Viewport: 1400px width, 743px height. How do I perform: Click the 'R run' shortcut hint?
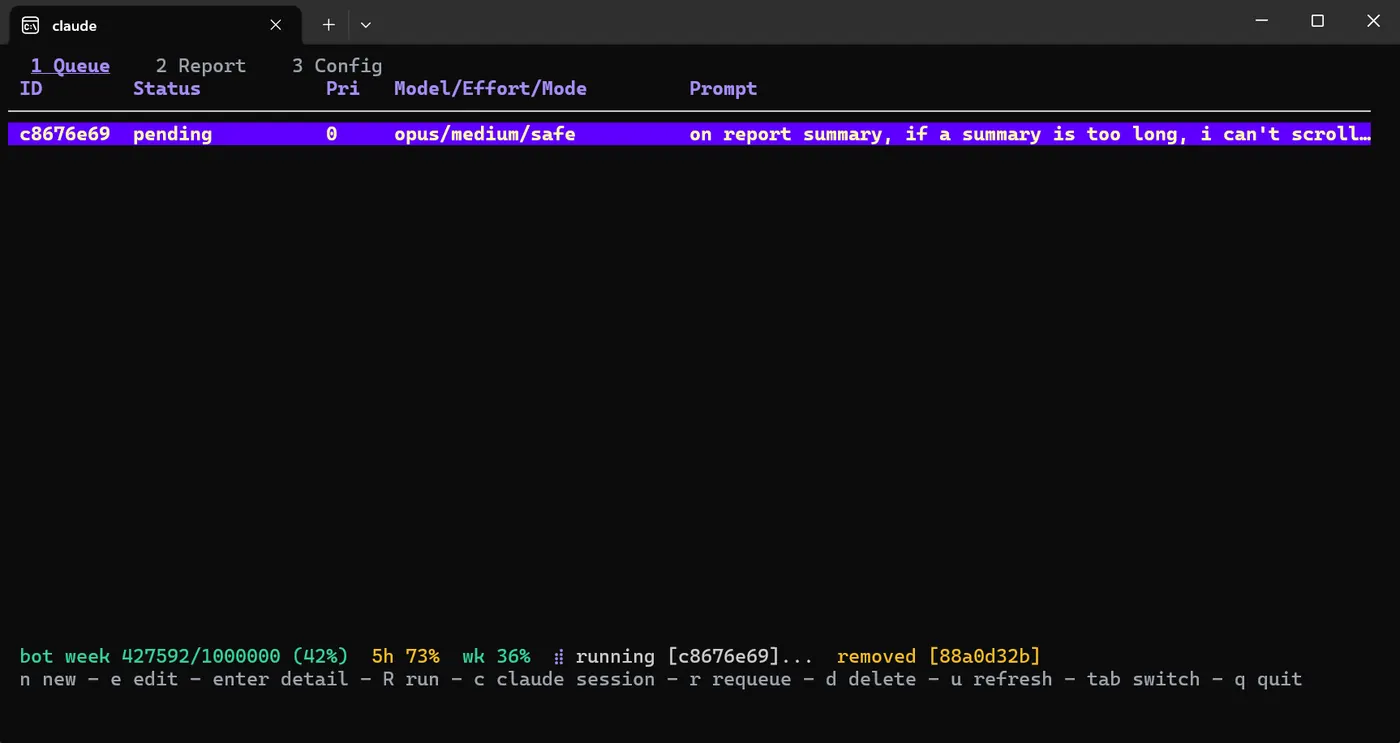pos(411,679)
